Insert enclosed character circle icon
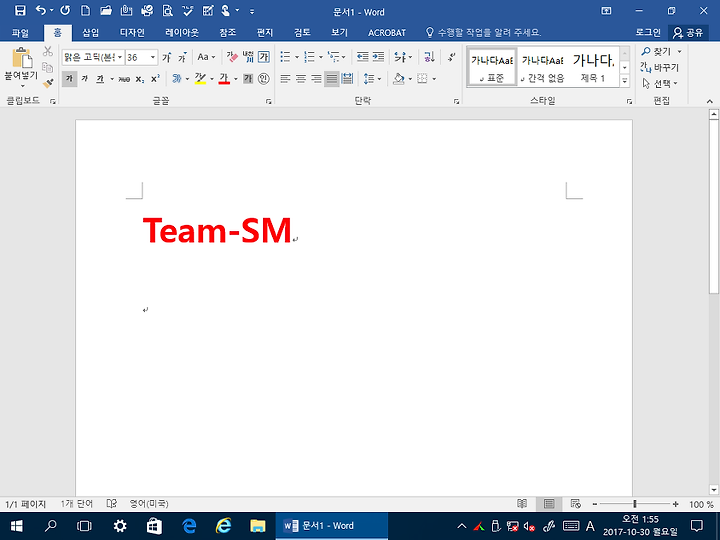This screenshot has width=720, height=540. pyautogui.click(x=264, y=79)
